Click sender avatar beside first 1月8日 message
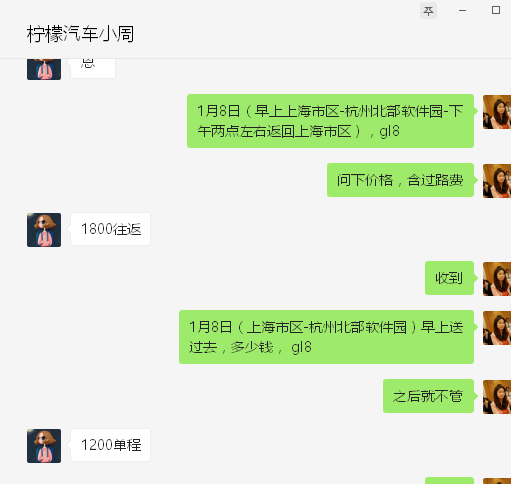 497,112
